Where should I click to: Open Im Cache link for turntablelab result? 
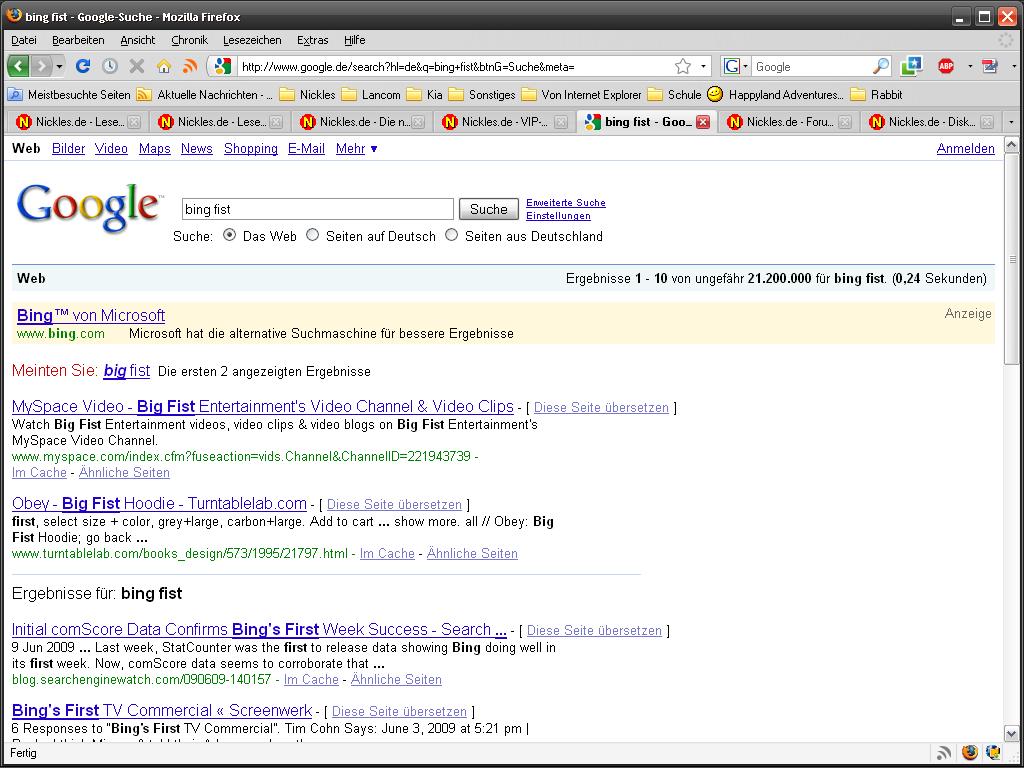point(387,553)
